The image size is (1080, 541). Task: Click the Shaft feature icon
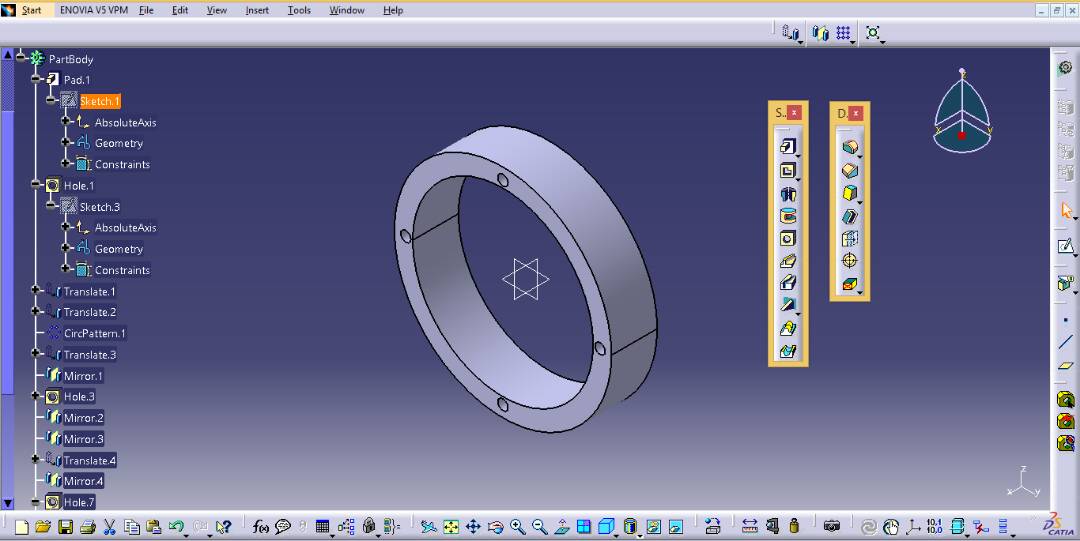click(787, 193)
